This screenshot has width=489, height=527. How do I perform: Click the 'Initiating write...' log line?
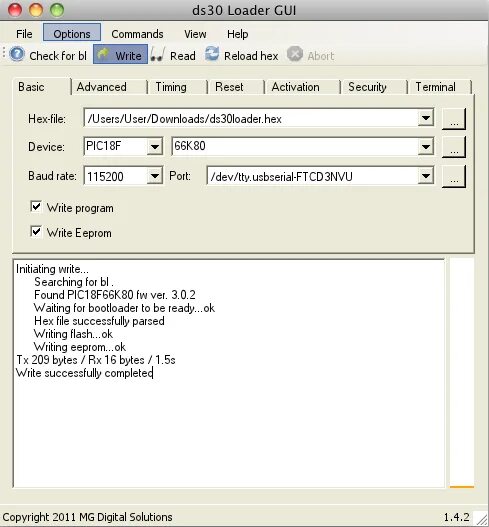pos(52,269)
